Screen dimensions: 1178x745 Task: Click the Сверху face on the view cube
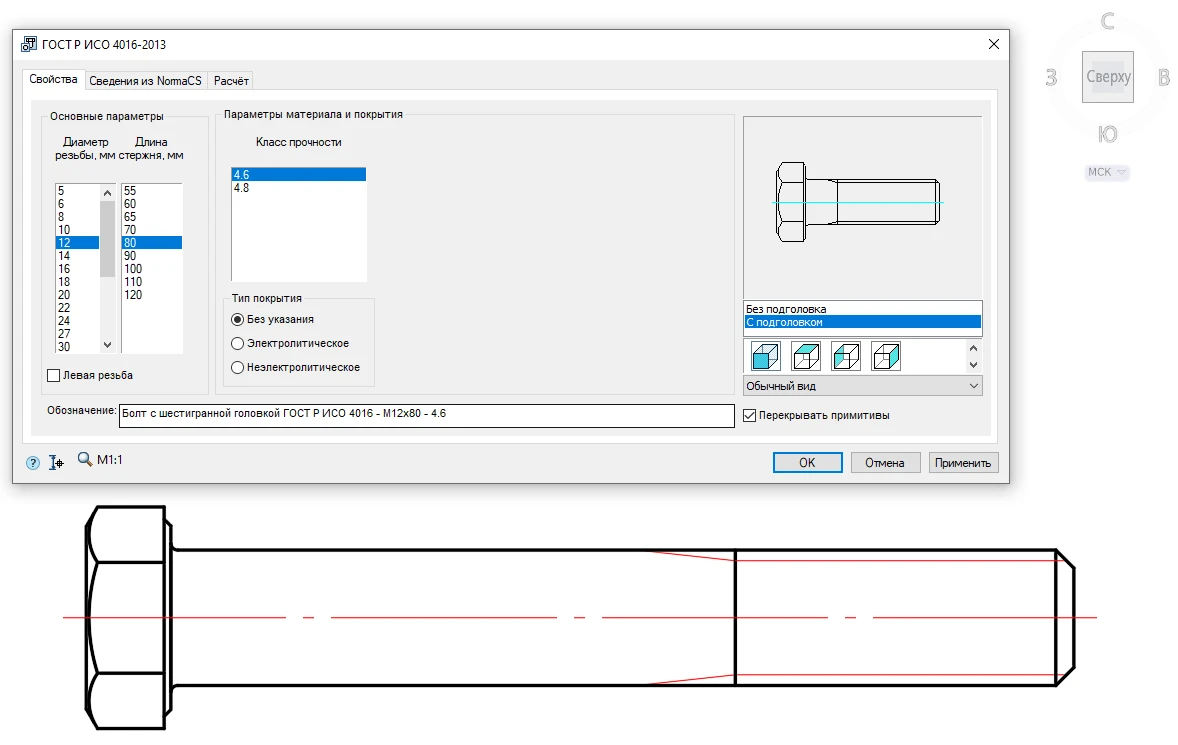pyautogui.click(x=1107, y=77)
